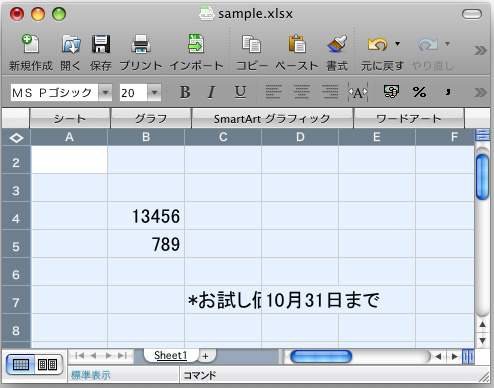This screenshot has height=388, width=494.
Task: Toggle italic formatting
Action: pos(211,92)
